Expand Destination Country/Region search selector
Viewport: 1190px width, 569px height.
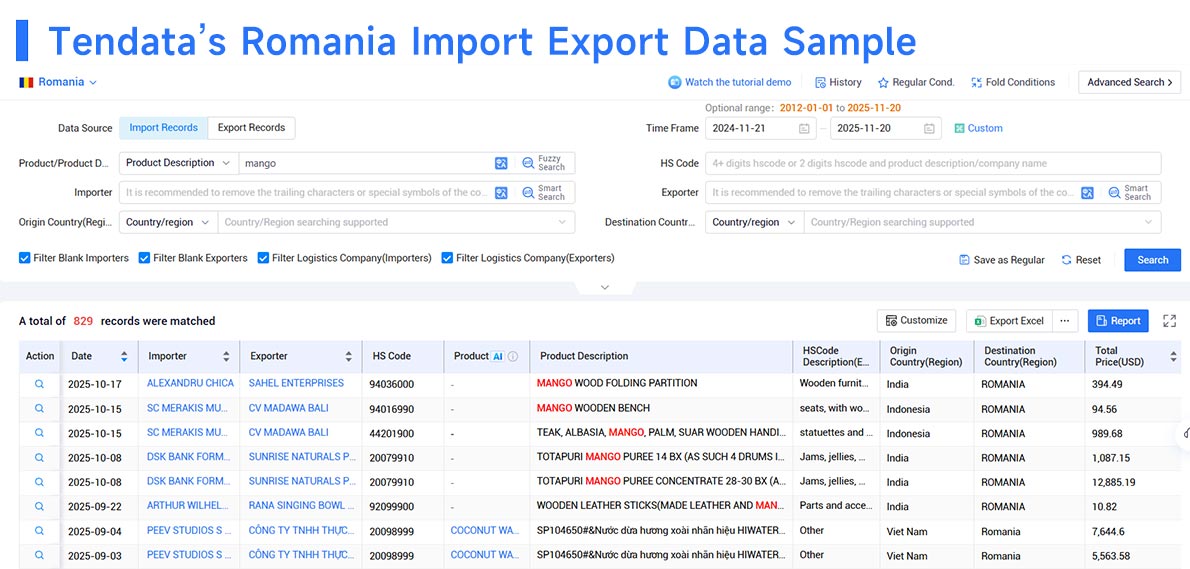coord(982,222)
